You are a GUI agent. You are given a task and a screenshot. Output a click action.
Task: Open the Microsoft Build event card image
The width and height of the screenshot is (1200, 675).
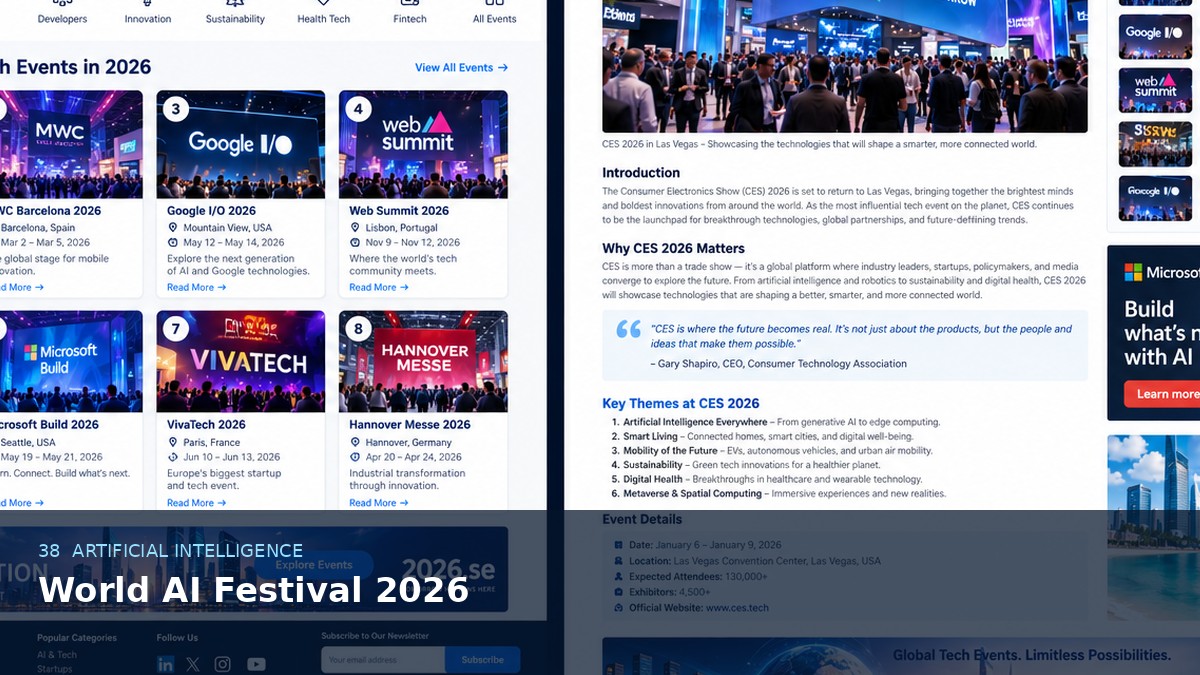(x=71, y=361)
